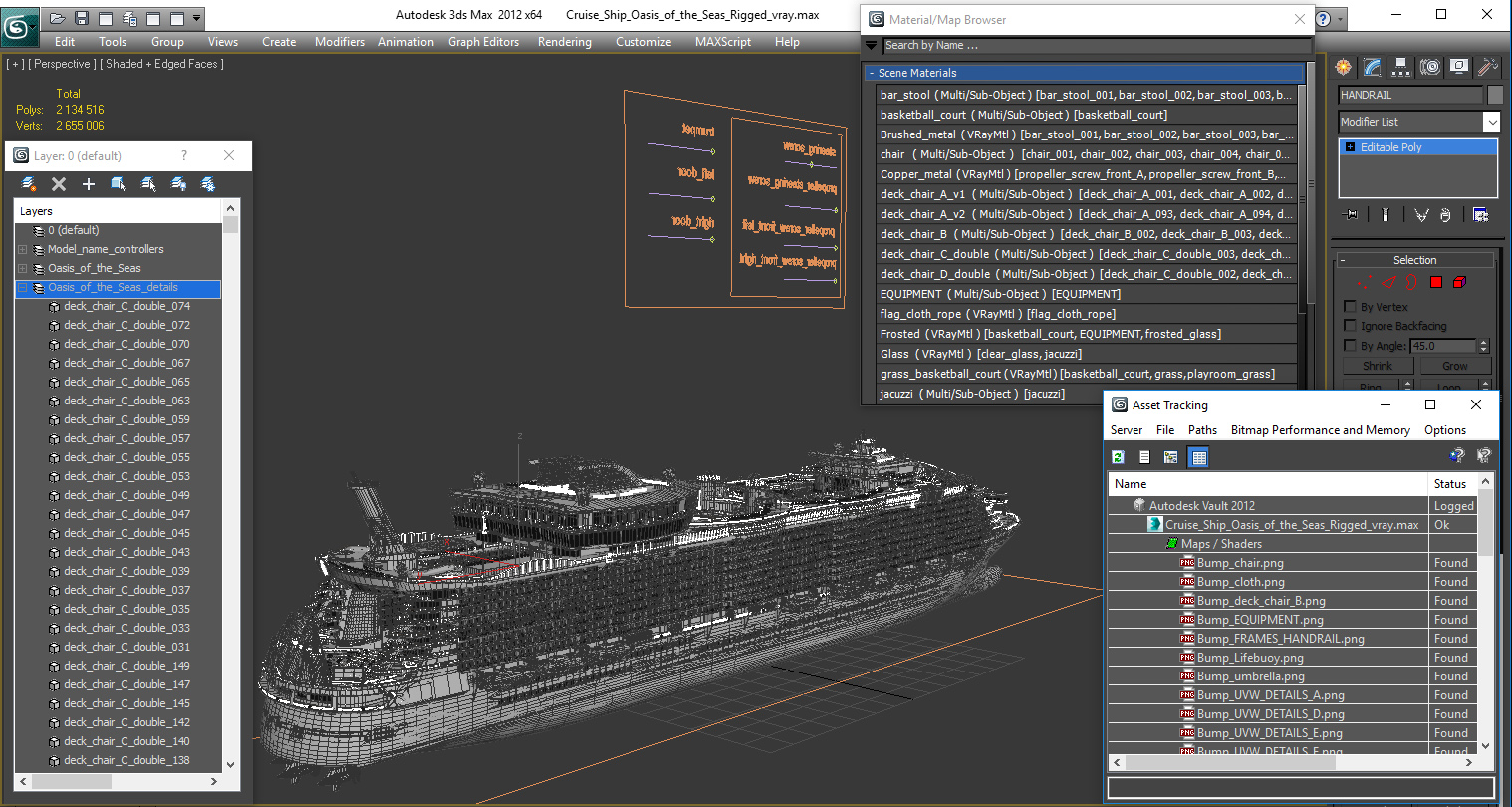Viewport: 1512px width, 807px height.
Task: Click Remove Modifier from stack icon
Action: (1445, 215)
